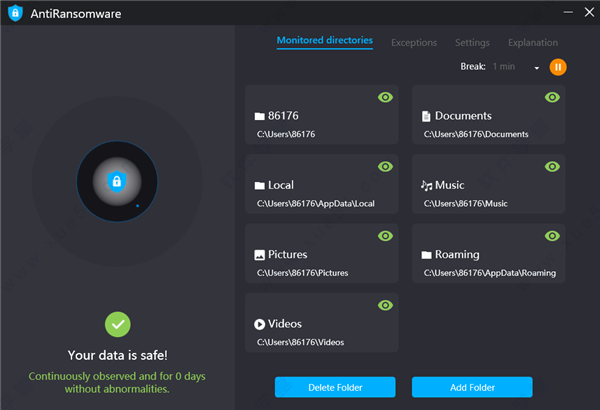
Task: Open the Exceptions tab
Action: point(414,42)
